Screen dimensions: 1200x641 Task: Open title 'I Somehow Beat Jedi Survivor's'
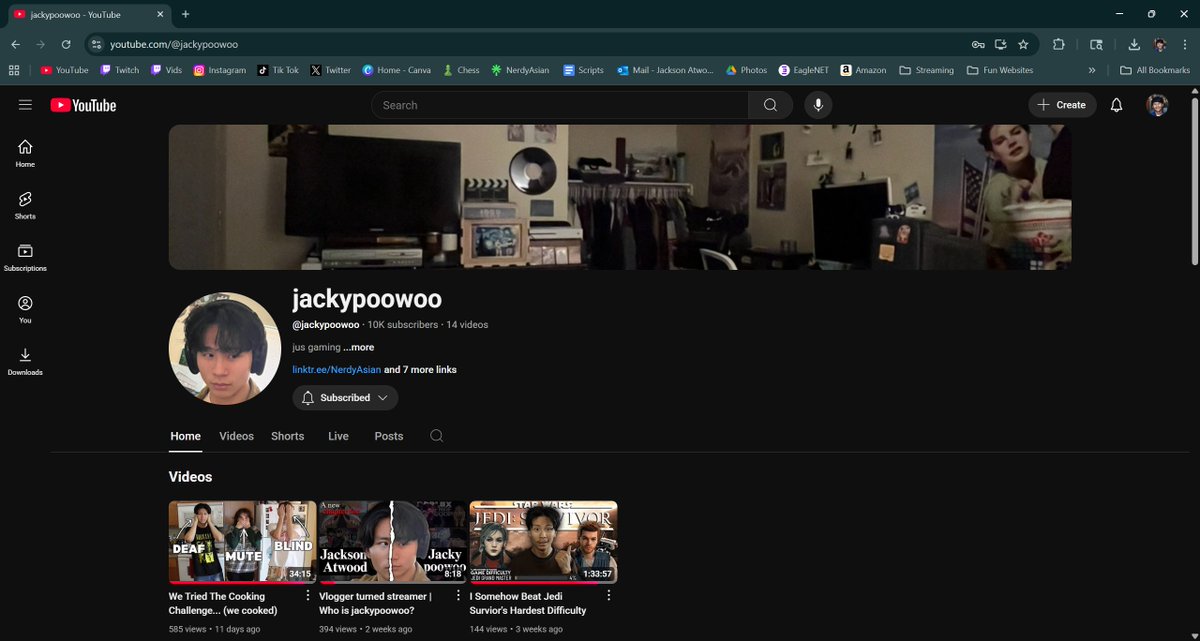coord(528,603)
